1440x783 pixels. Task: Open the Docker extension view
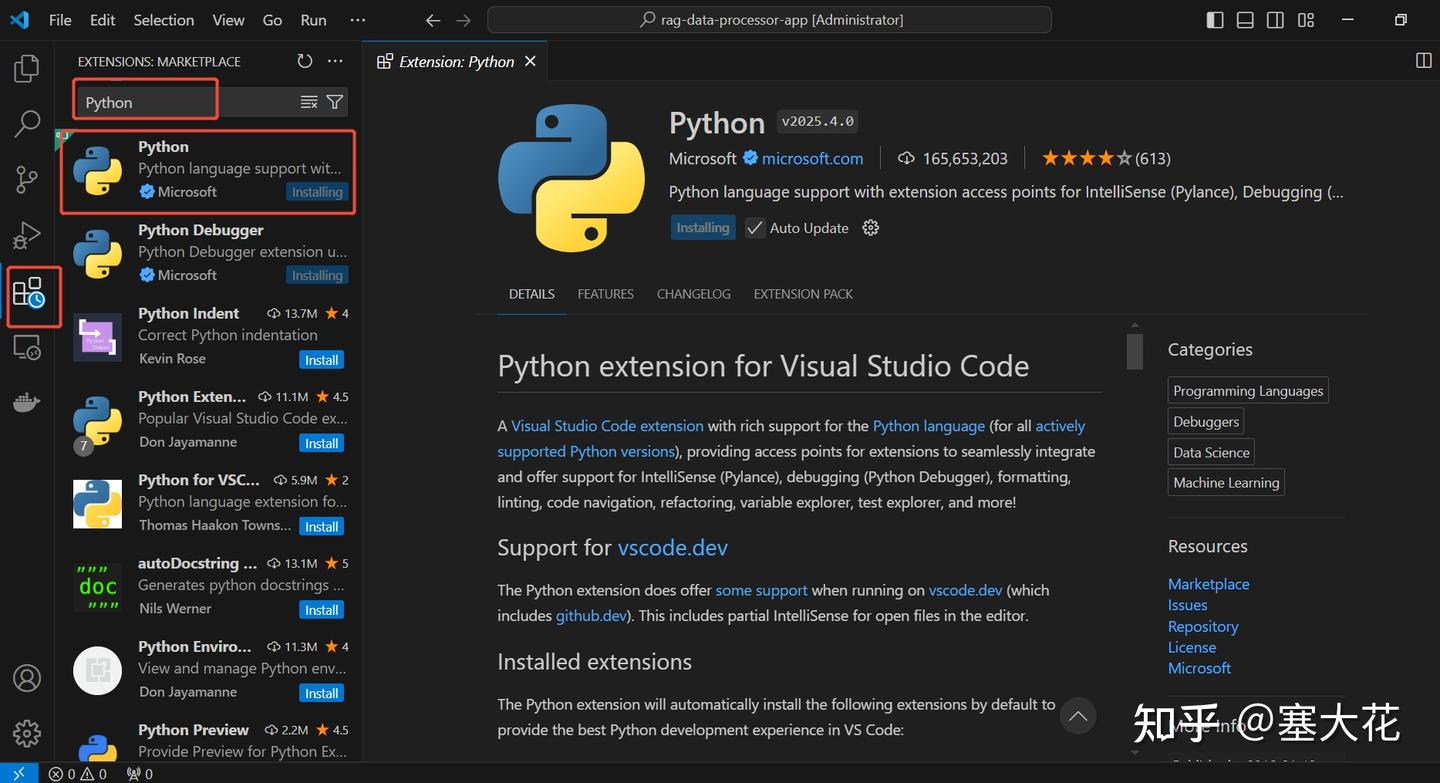(26, 402)
